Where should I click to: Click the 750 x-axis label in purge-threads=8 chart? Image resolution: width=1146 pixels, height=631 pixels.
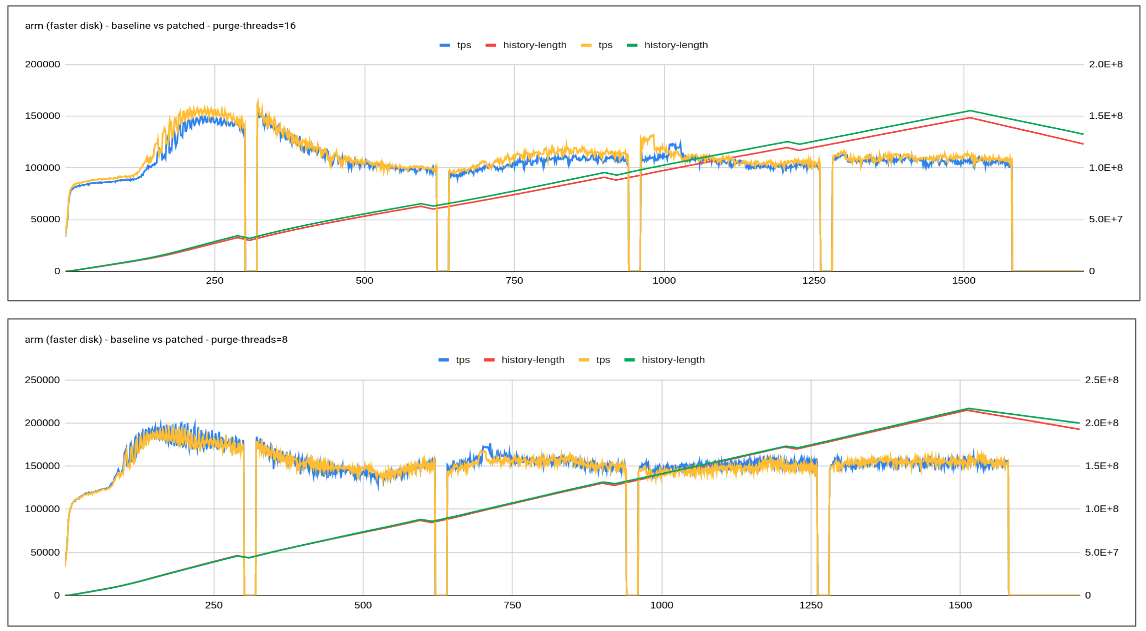512,605
